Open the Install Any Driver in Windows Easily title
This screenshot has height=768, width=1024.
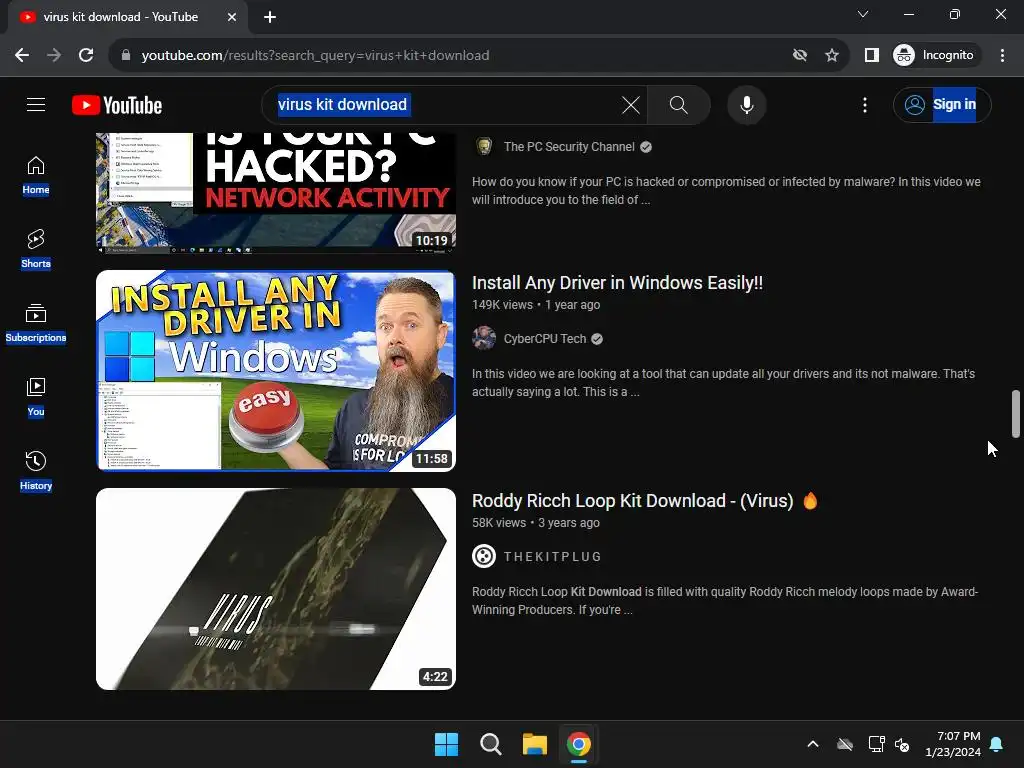tap(617, 283)
